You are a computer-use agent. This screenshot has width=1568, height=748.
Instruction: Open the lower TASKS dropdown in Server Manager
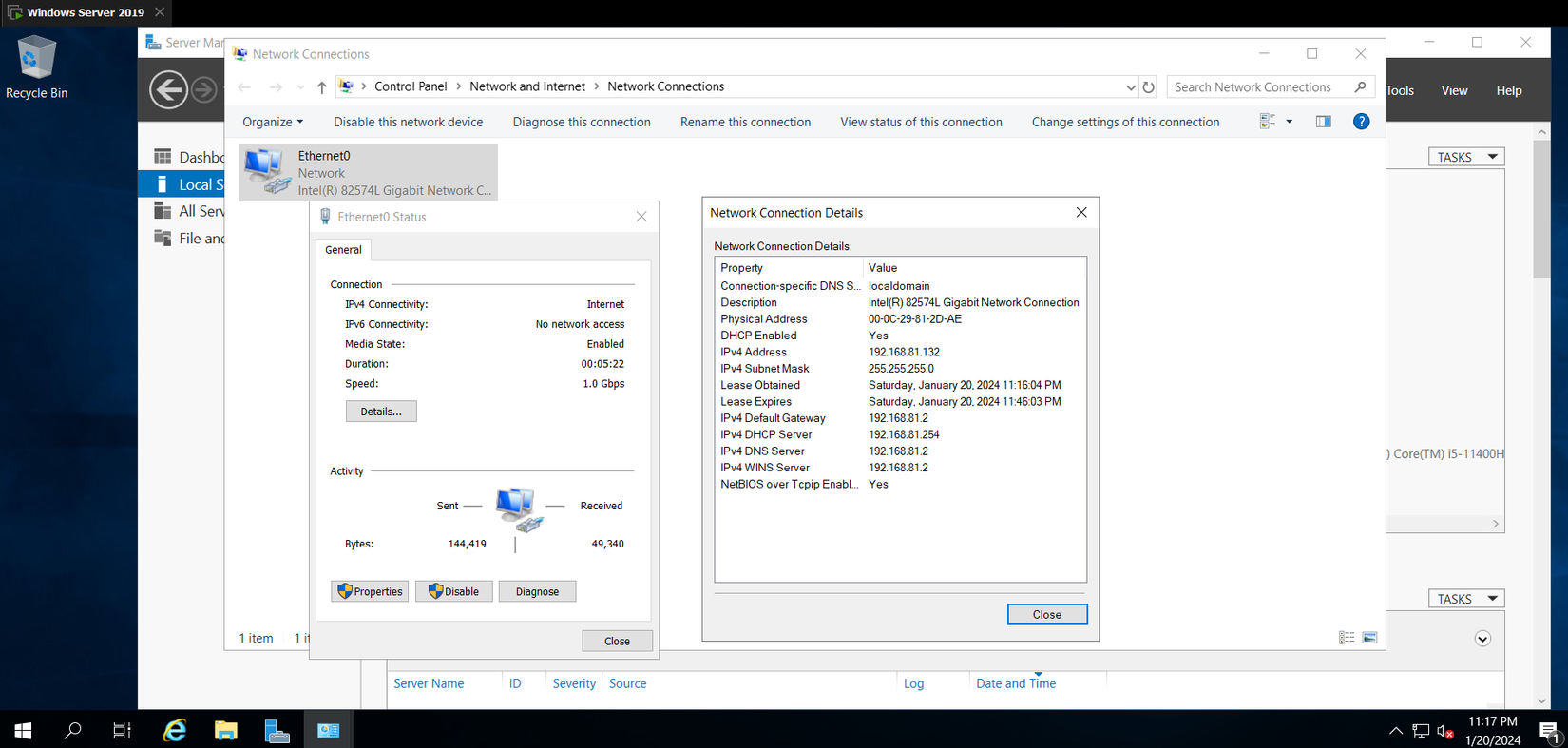pyautogui.click(x=1466, y=599)
